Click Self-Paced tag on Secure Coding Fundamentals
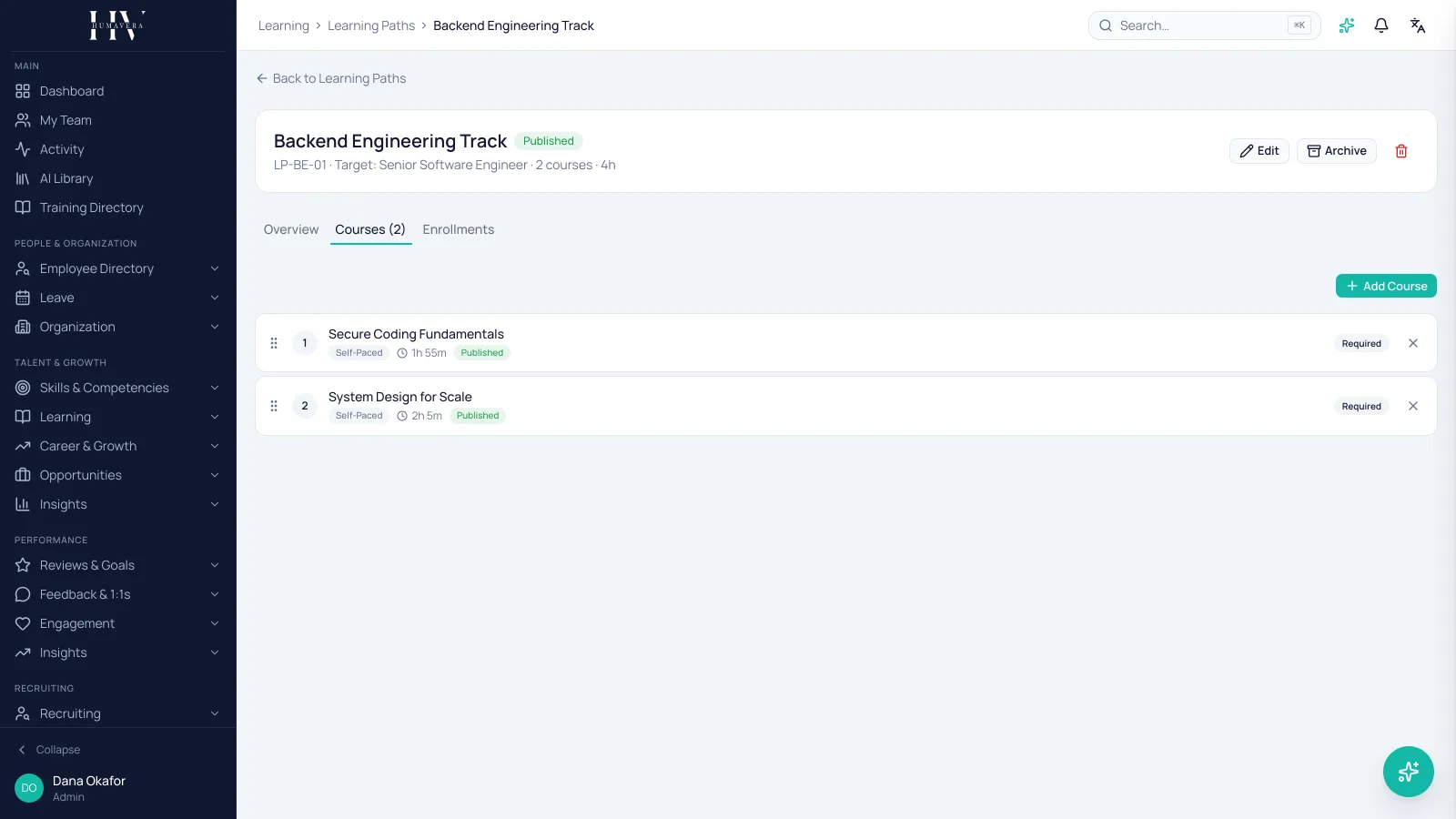Viewport: 1456px width, 819px height. [359, 353]
